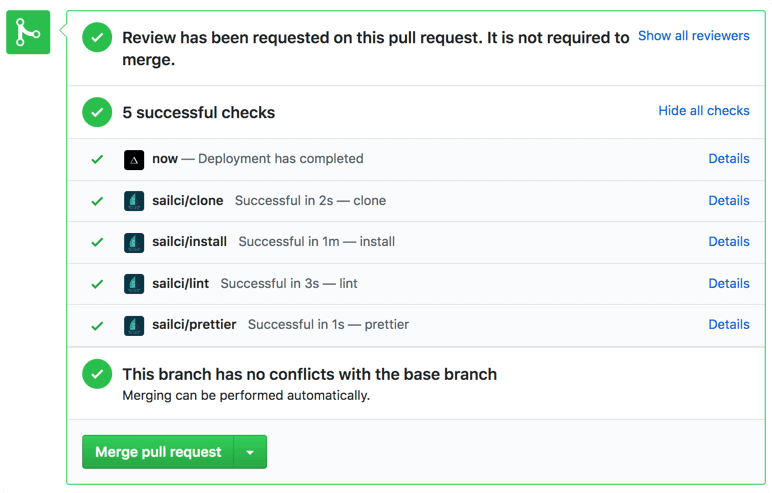Click the green check circle beside review requested
Screen dimensions: 772x493
coord(97,37)
